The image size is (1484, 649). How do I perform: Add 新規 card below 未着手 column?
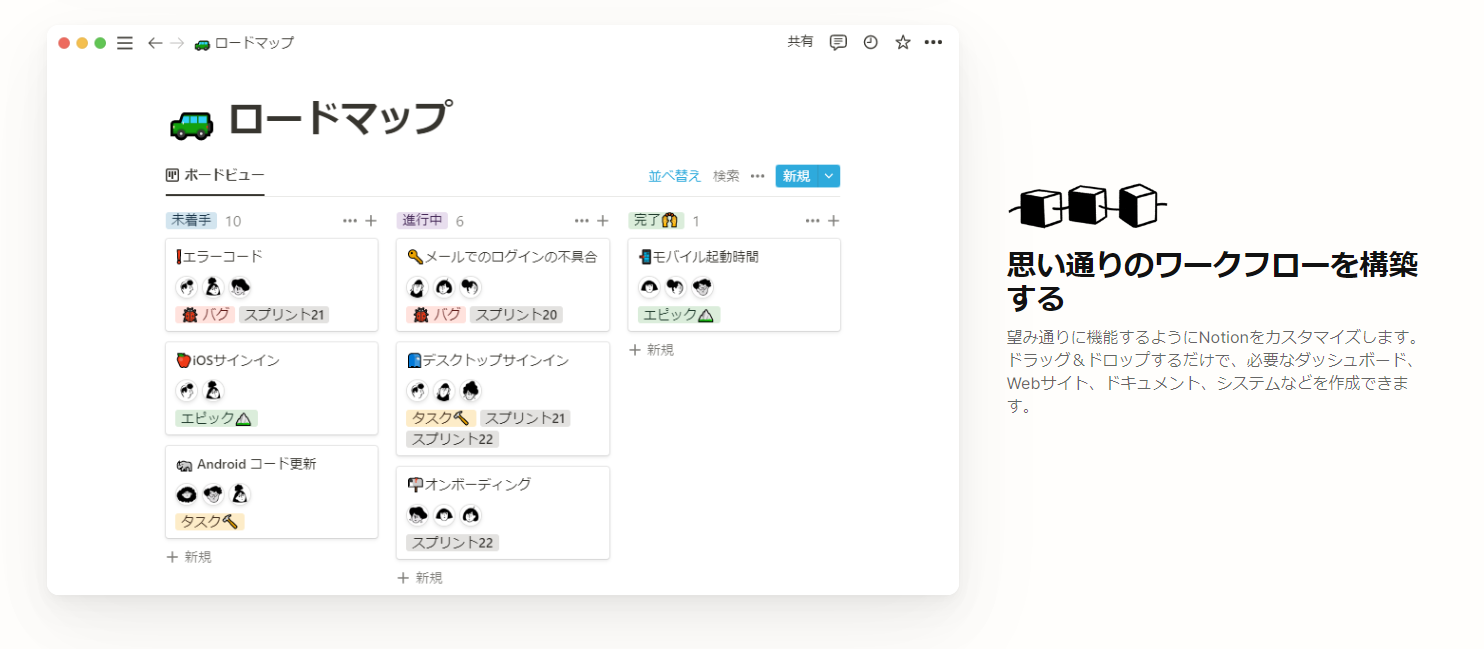(x=189, y=557)
